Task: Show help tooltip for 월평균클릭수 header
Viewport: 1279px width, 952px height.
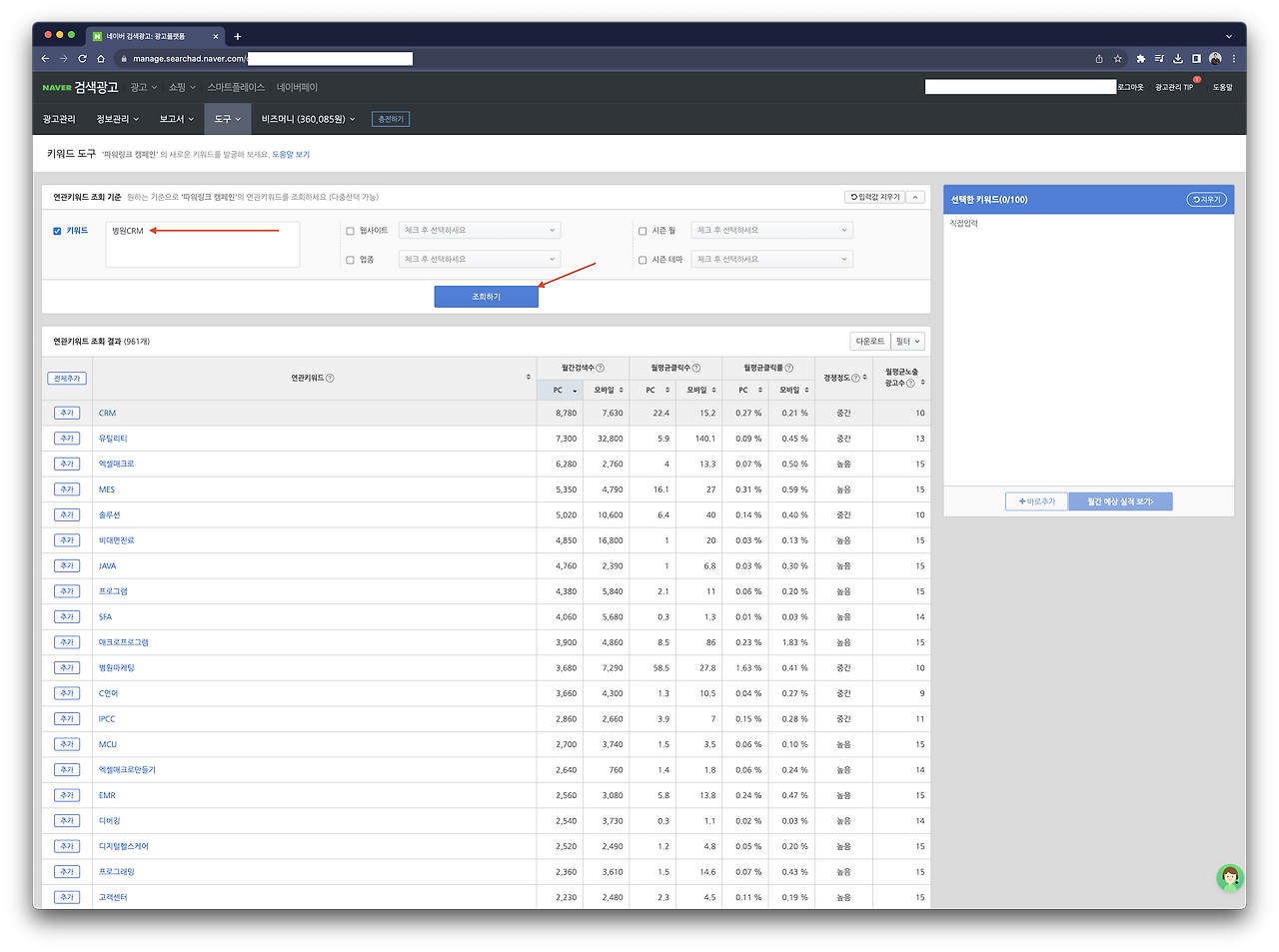Action: point(696,368)
